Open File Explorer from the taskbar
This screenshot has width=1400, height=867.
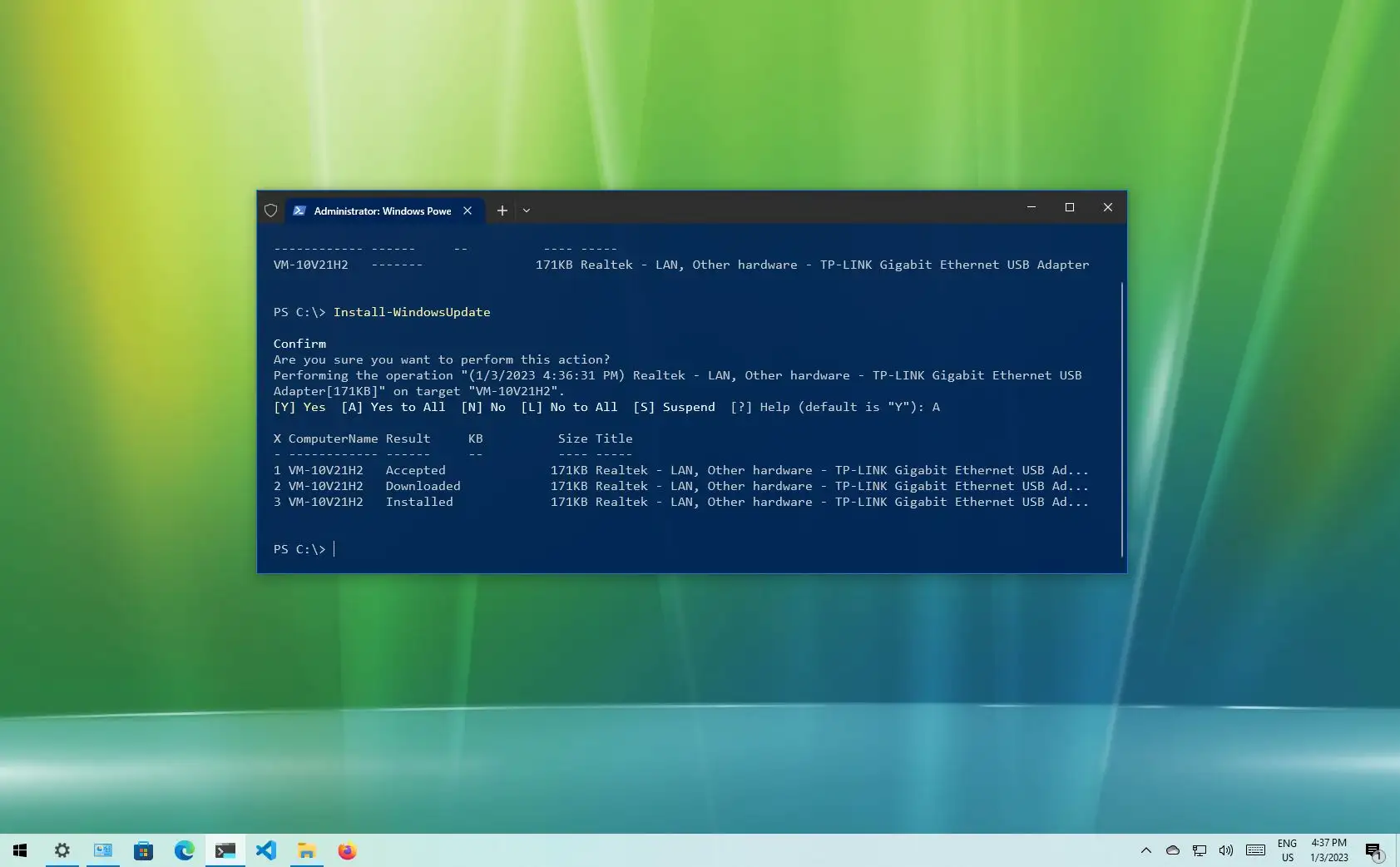tap(307, 850)
